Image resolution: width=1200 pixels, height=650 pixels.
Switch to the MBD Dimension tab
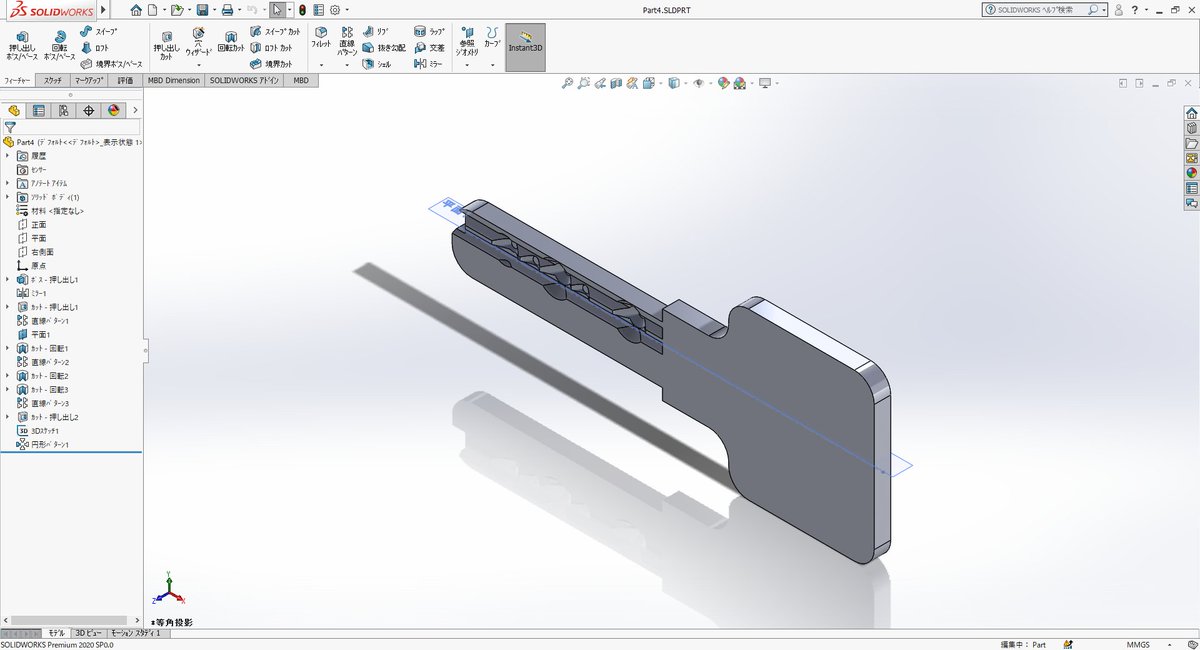[173, 80]
